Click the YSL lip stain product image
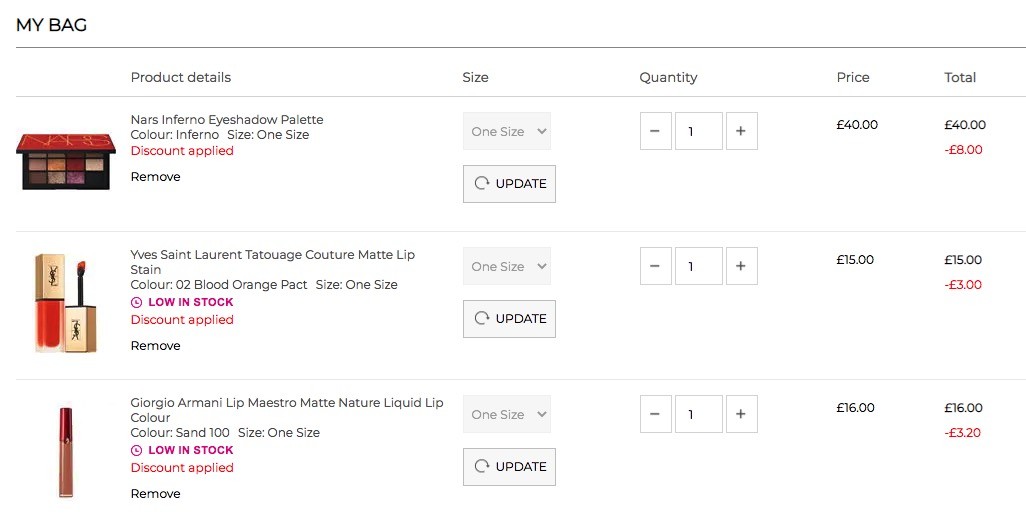The height and width of the screenshot is (518, 1026). [x=65, y=303]
